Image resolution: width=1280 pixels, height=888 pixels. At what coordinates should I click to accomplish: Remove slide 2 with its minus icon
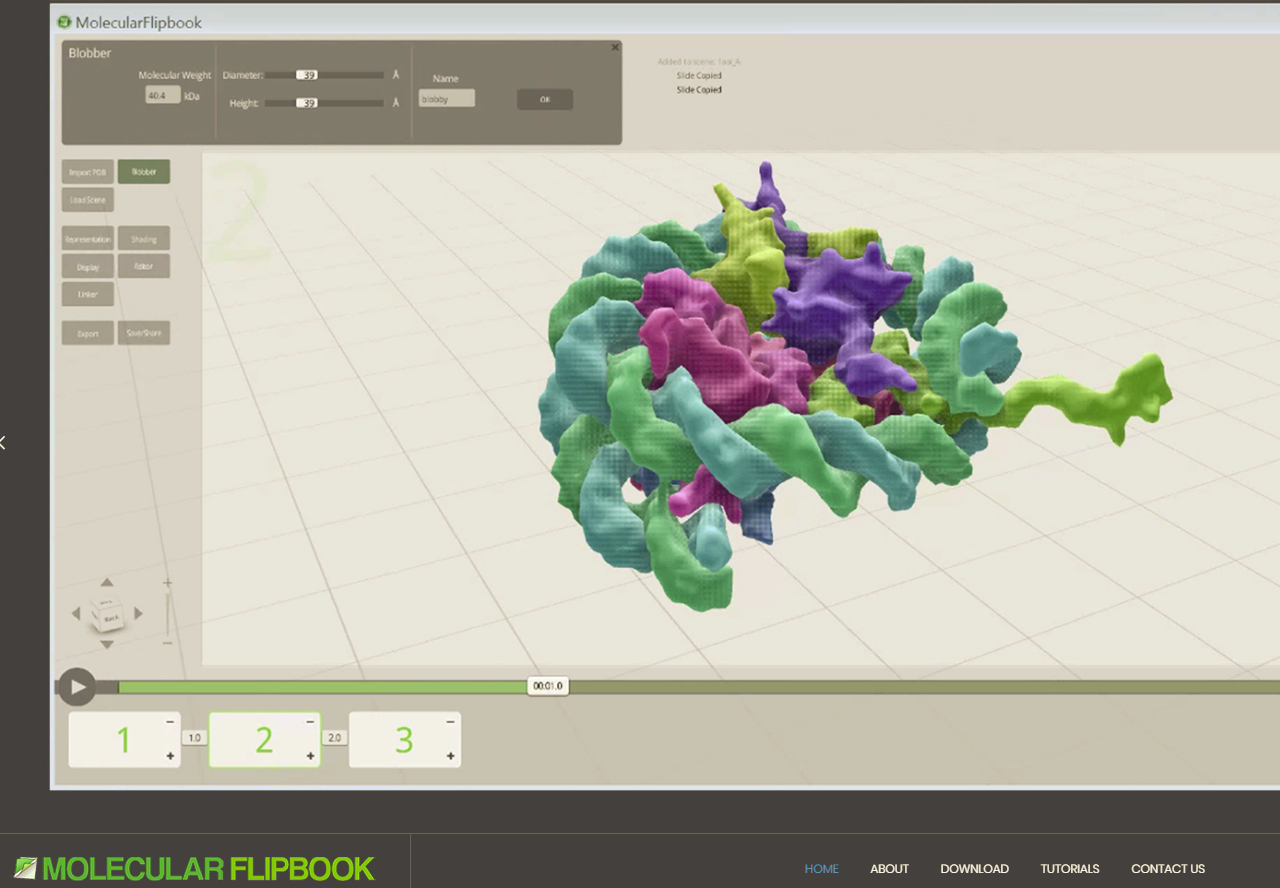click(x=310, y=721)
